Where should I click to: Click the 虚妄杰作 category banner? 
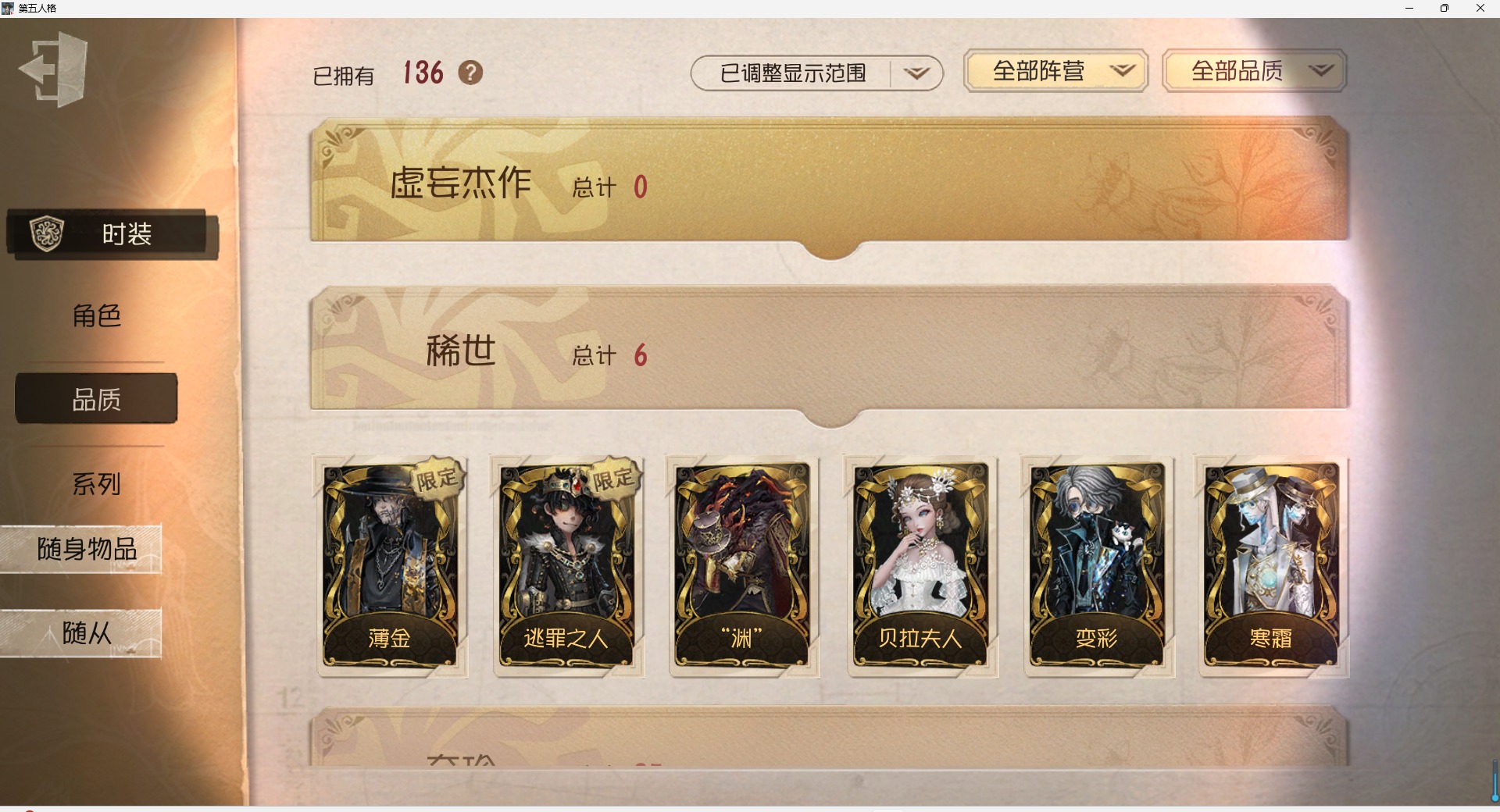830,186
